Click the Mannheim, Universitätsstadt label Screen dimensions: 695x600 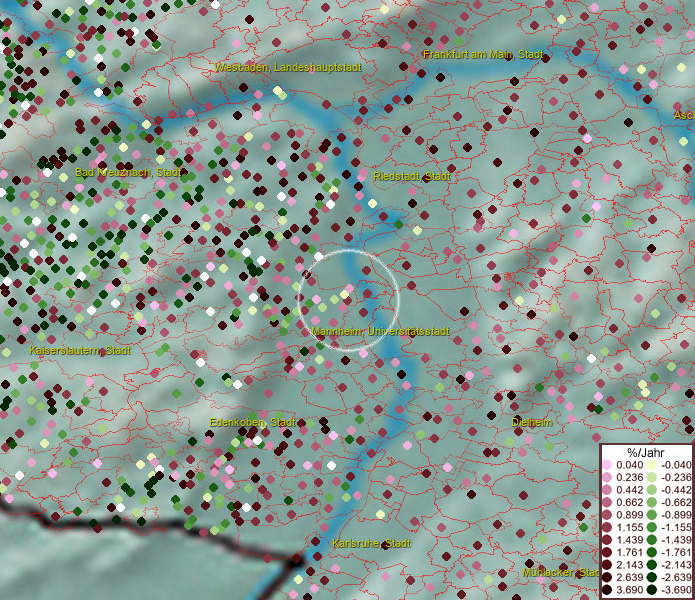pos(380,331)
